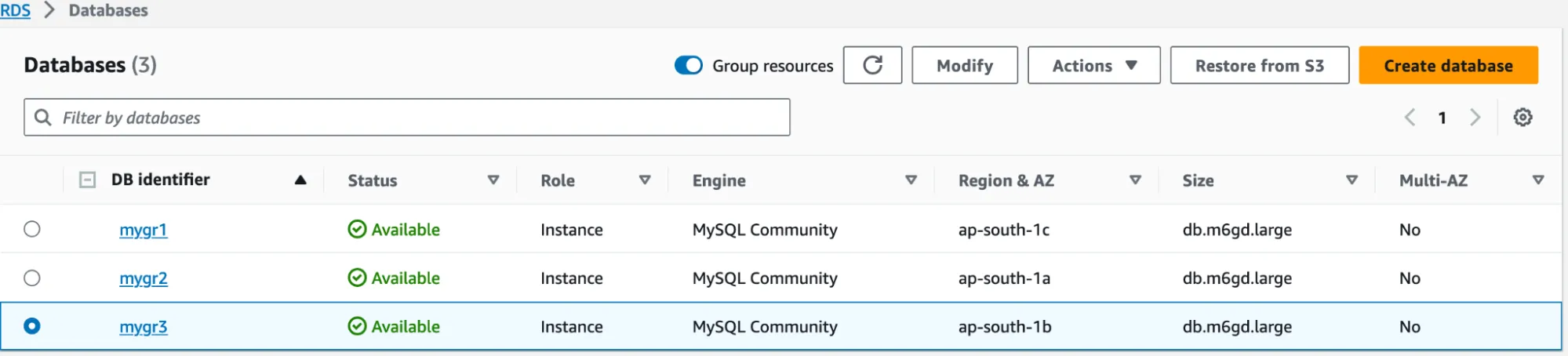Go to previous page arrow
1568x356 pixels.
point(1410,118)
